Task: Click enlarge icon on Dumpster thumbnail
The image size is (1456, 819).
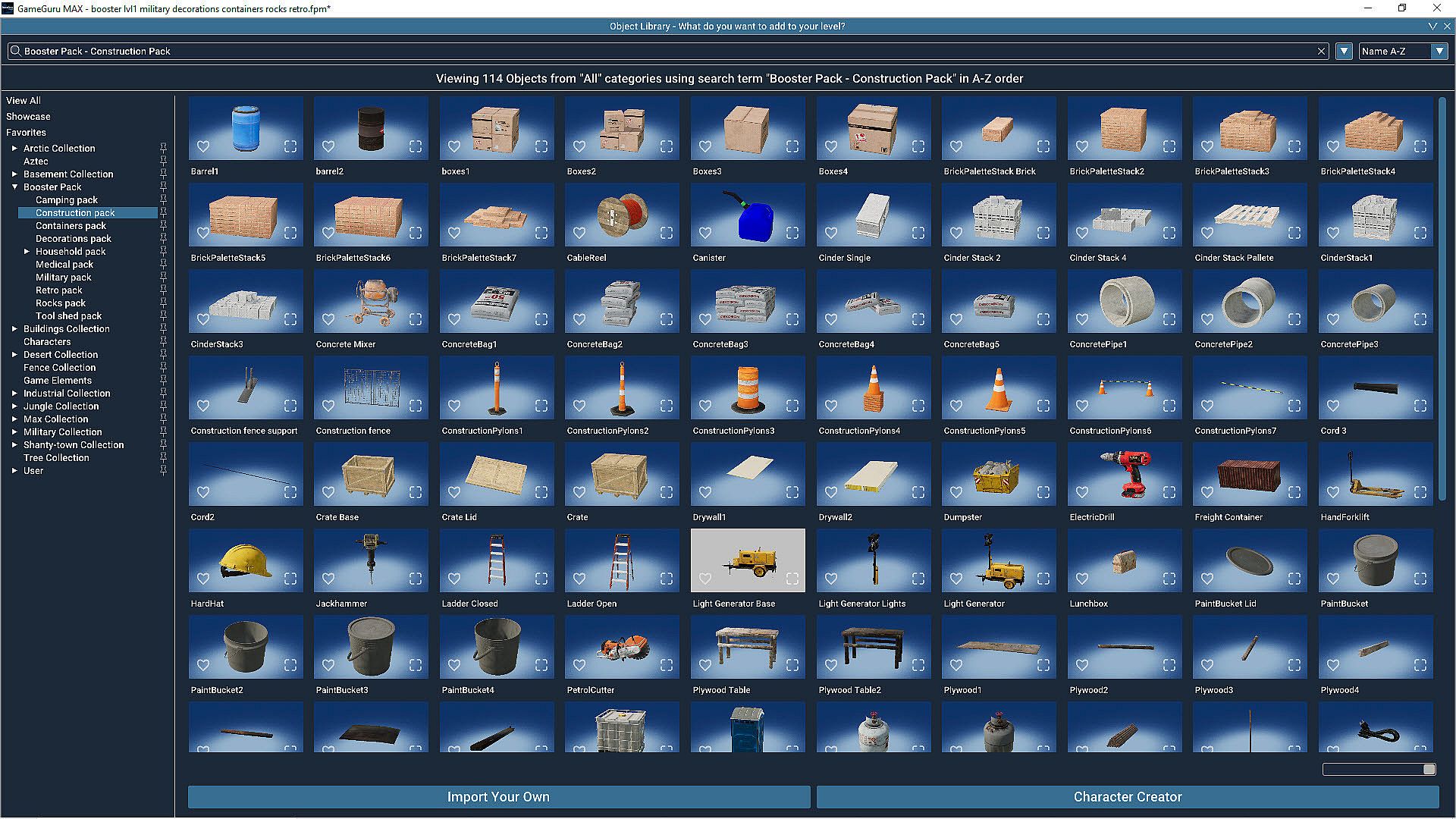Action: point(1043,492)
